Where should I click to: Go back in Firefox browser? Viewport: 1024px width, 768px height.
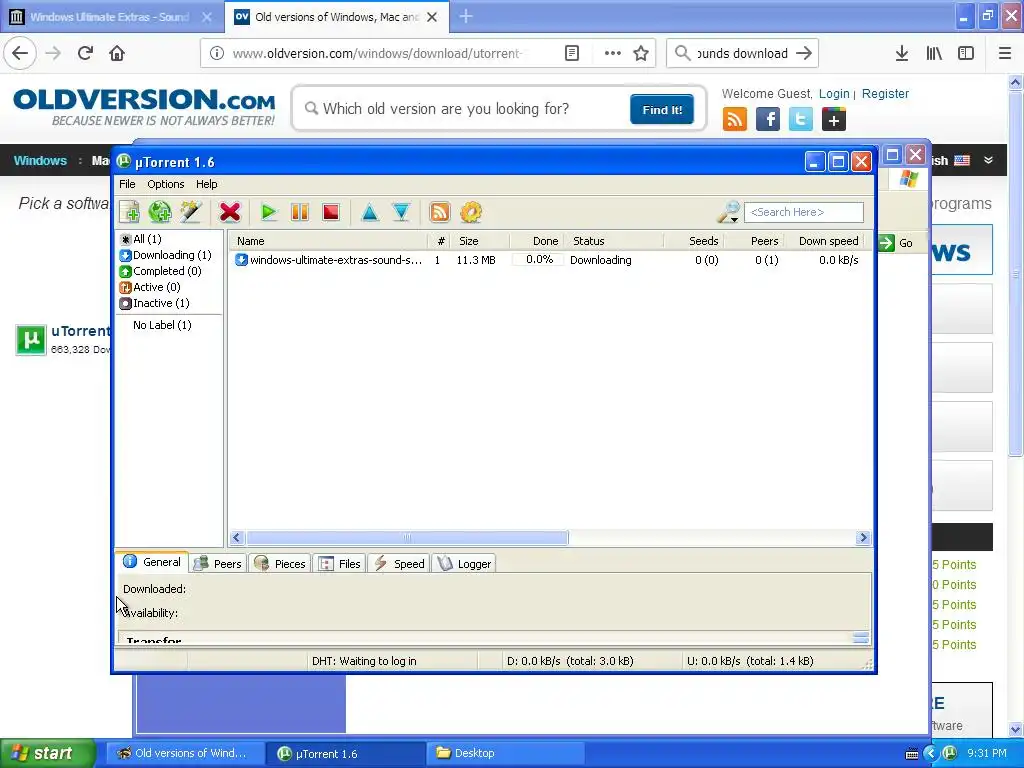click(20, 53)
